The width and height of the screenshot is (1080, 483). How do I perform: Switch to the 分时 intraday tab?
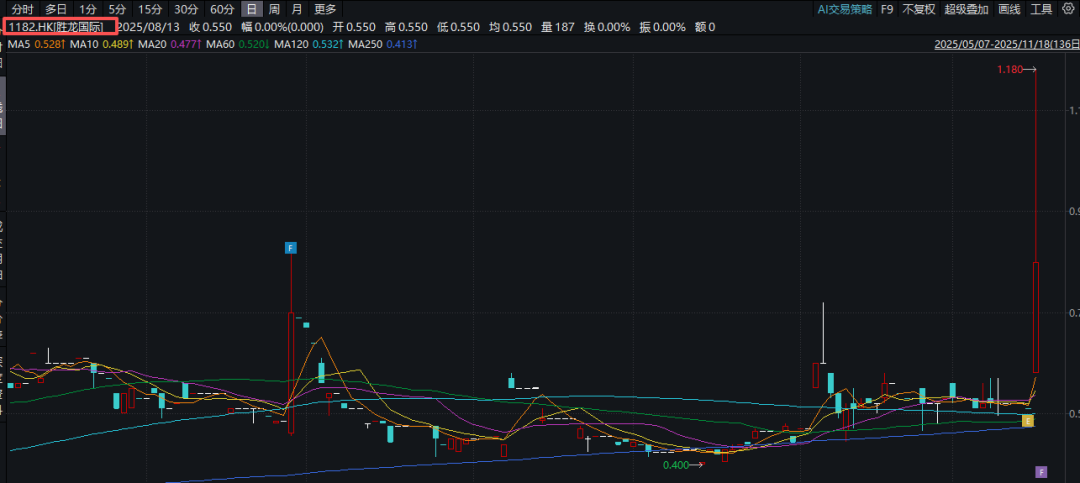pos(22,9)
